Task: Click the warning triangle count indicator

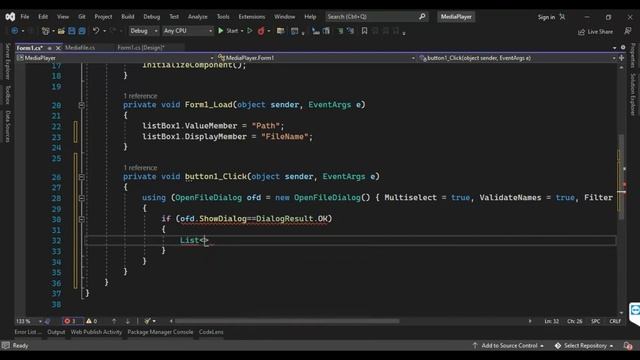Action: (91, 321)
